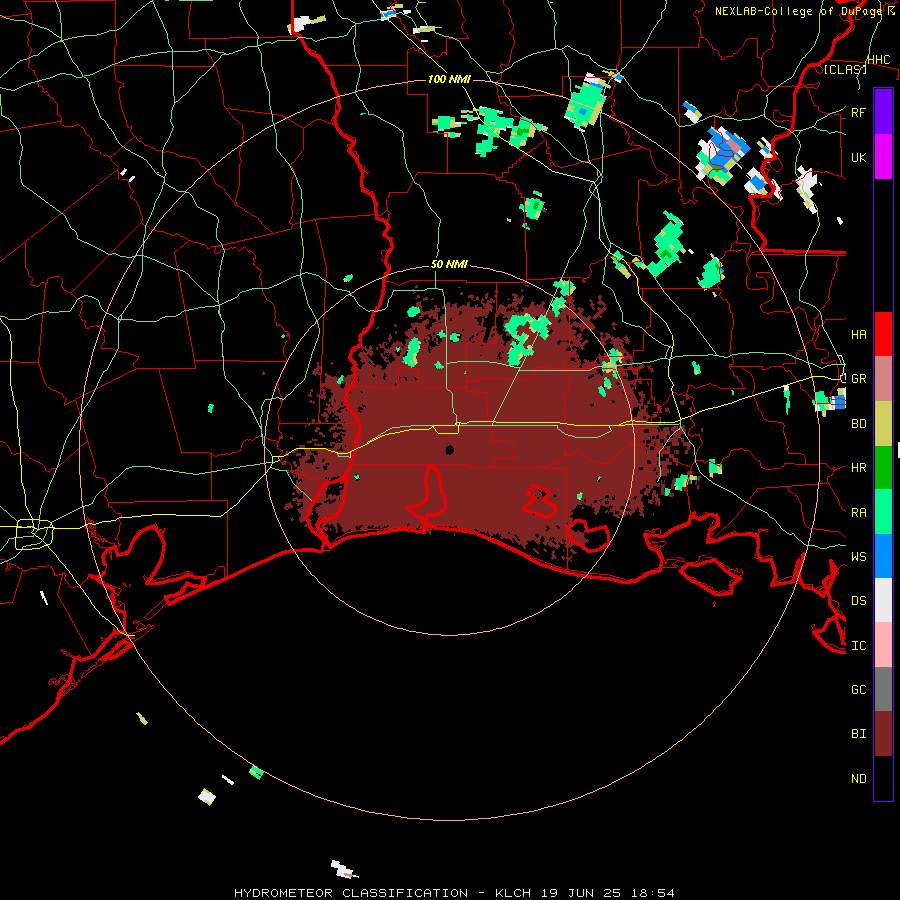Click the "DS" legend label

point(858,601)
